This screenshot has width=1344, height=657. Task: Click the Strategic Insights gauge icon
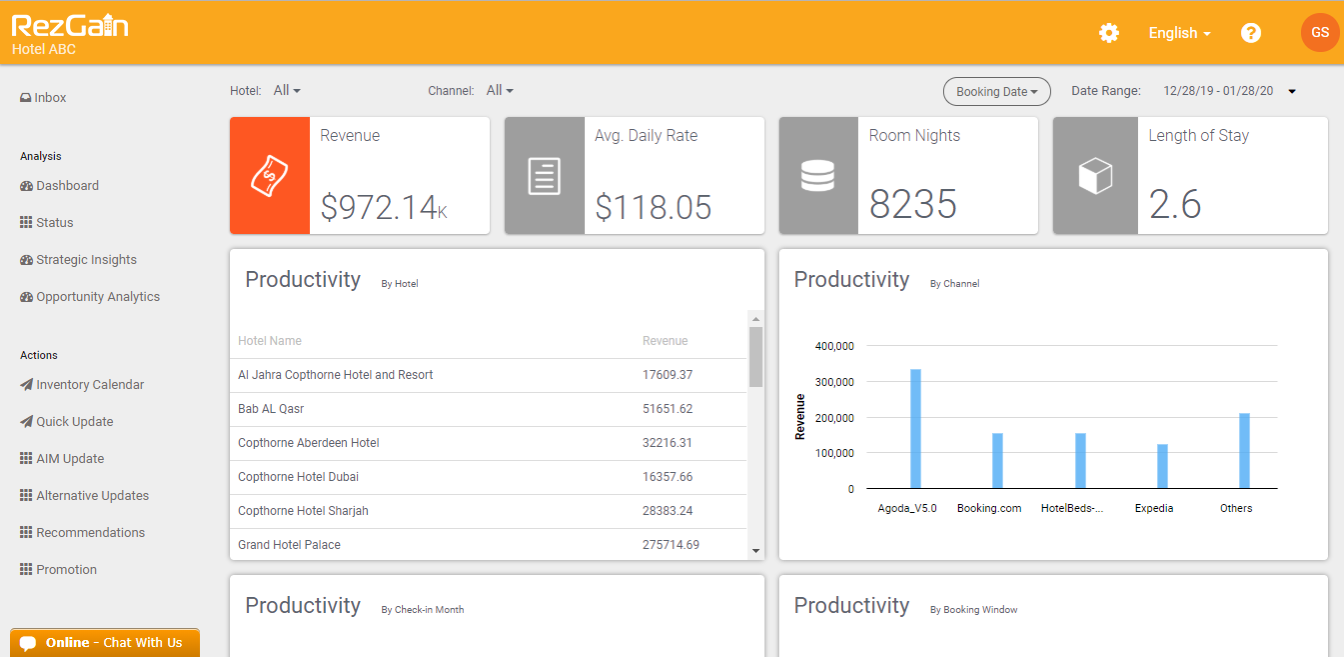[x=26, y=260]
